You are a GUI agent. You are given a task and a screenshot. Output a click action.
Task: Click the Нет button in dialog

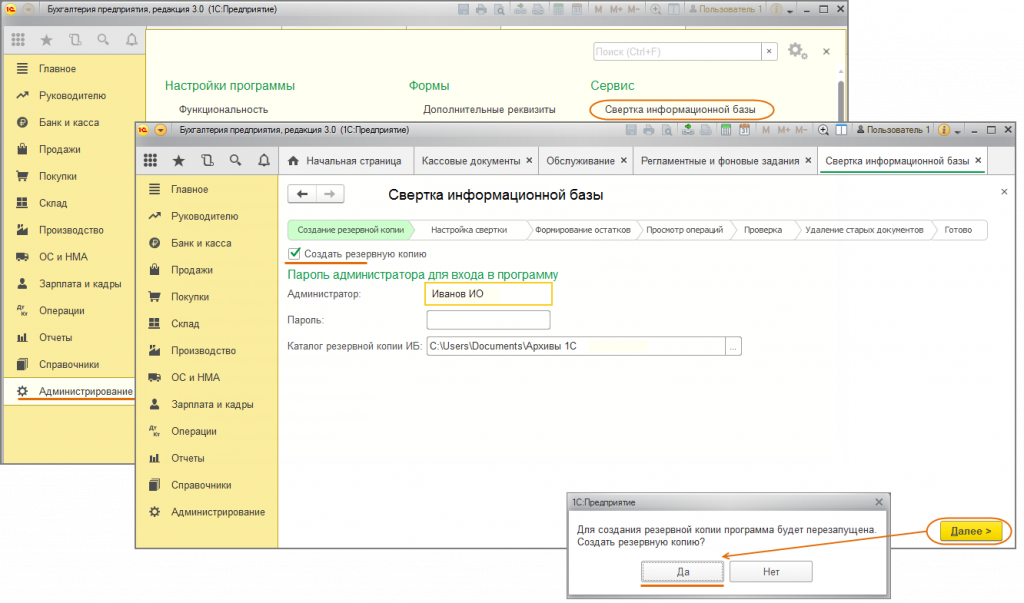pyautogui.click(x=770, y=572)
